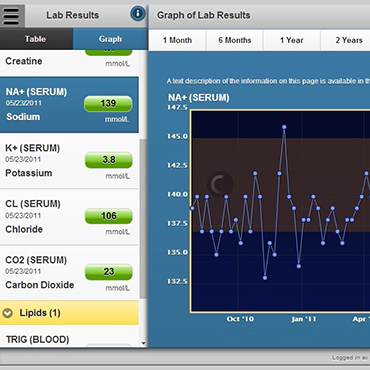Select the 1 Year range
This screenshot has width=370, height=370.
[x=292, y=40]
